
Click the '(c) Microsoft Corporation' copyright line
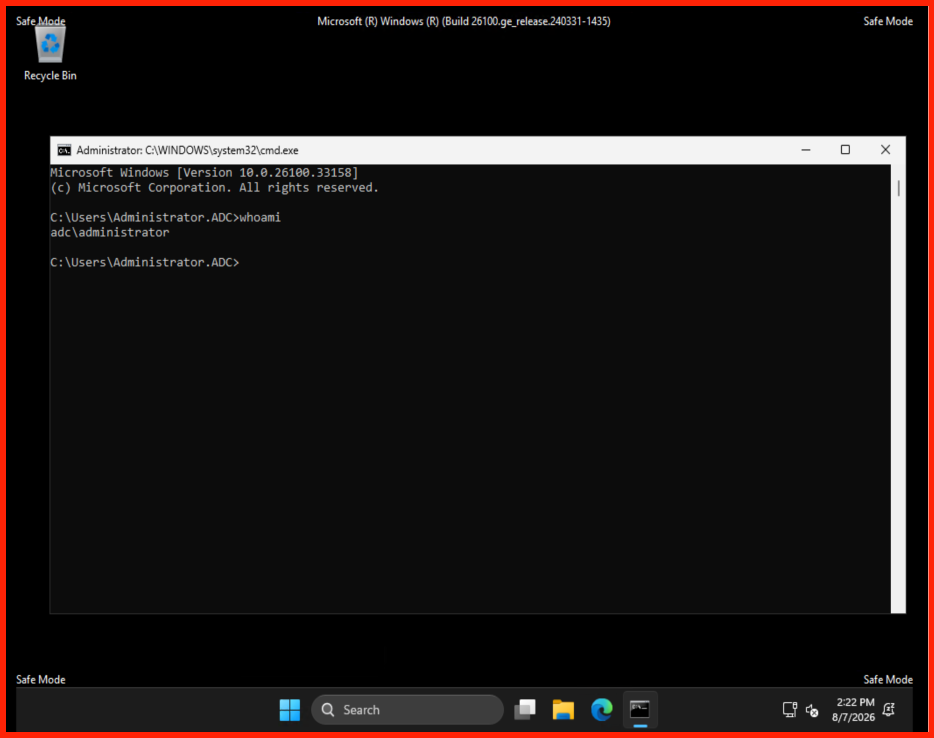214,188
